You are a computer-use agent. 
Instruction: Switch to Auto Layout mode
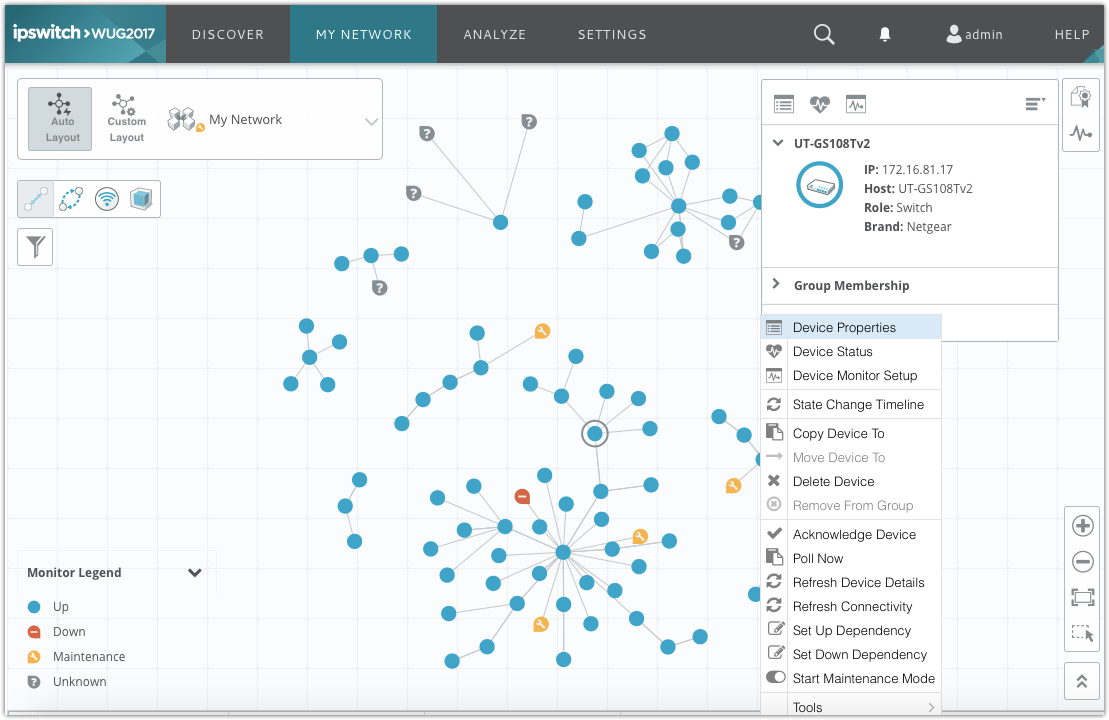pyautogui.click(x=62, y=119)
